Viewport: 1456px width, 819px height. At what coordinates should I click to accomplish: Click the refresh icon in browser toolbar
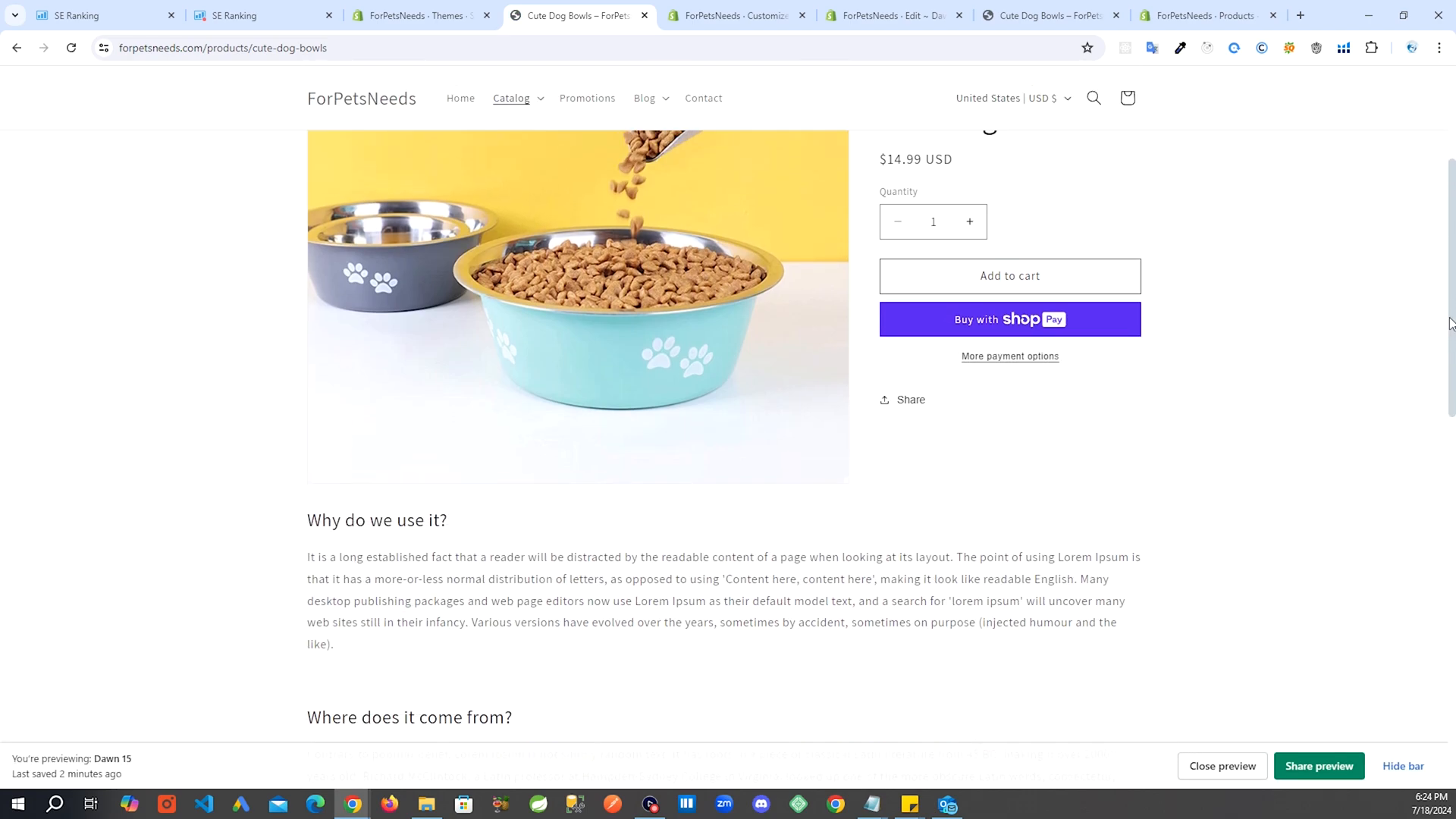(x=70, y=48)
